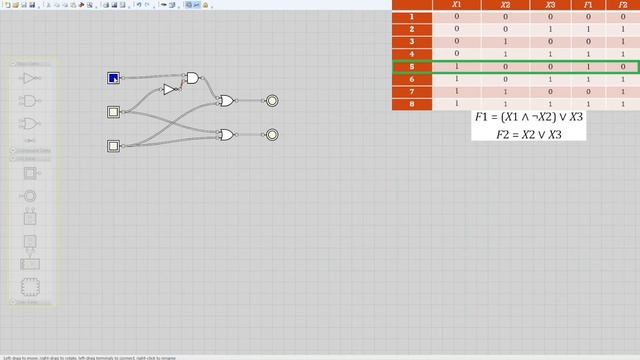
Task: Click the formula F1 = (X1 ∧ ¬X2) ∨ X3
Action: pos(529,117)
